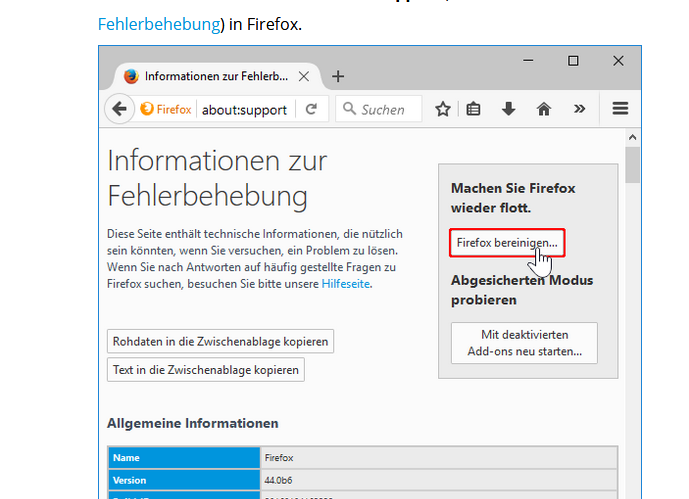
Task: Click the about:support address field
Action: [244, 109]
